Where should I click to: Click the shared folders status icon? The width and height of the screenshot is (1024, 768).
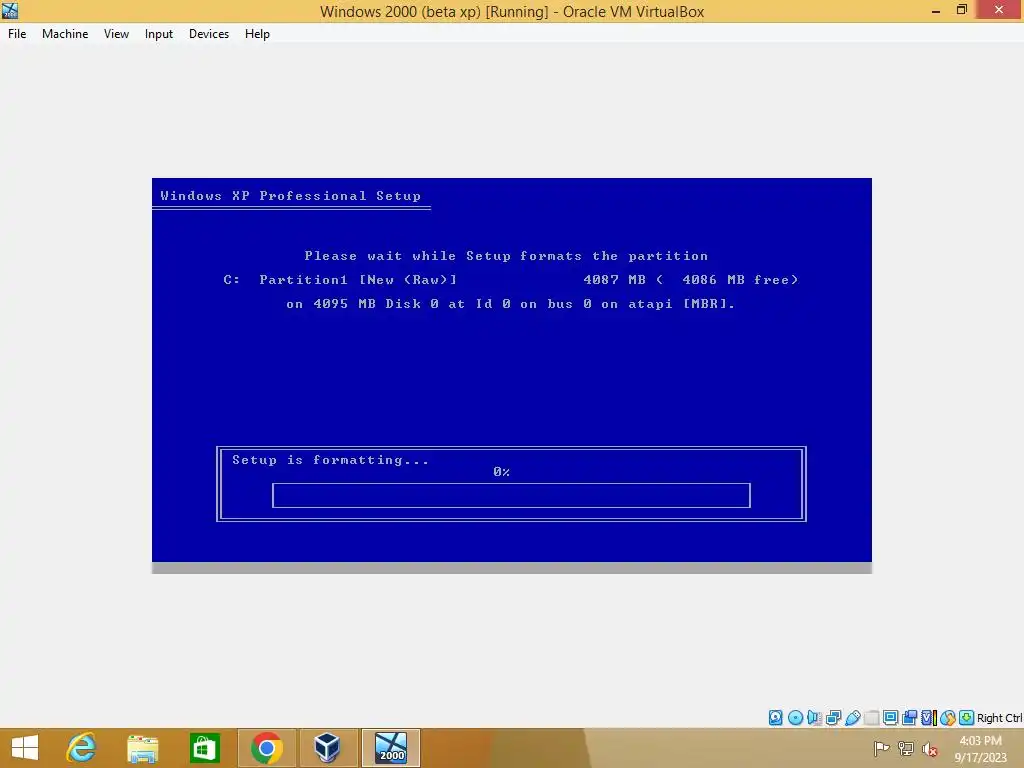872,718
